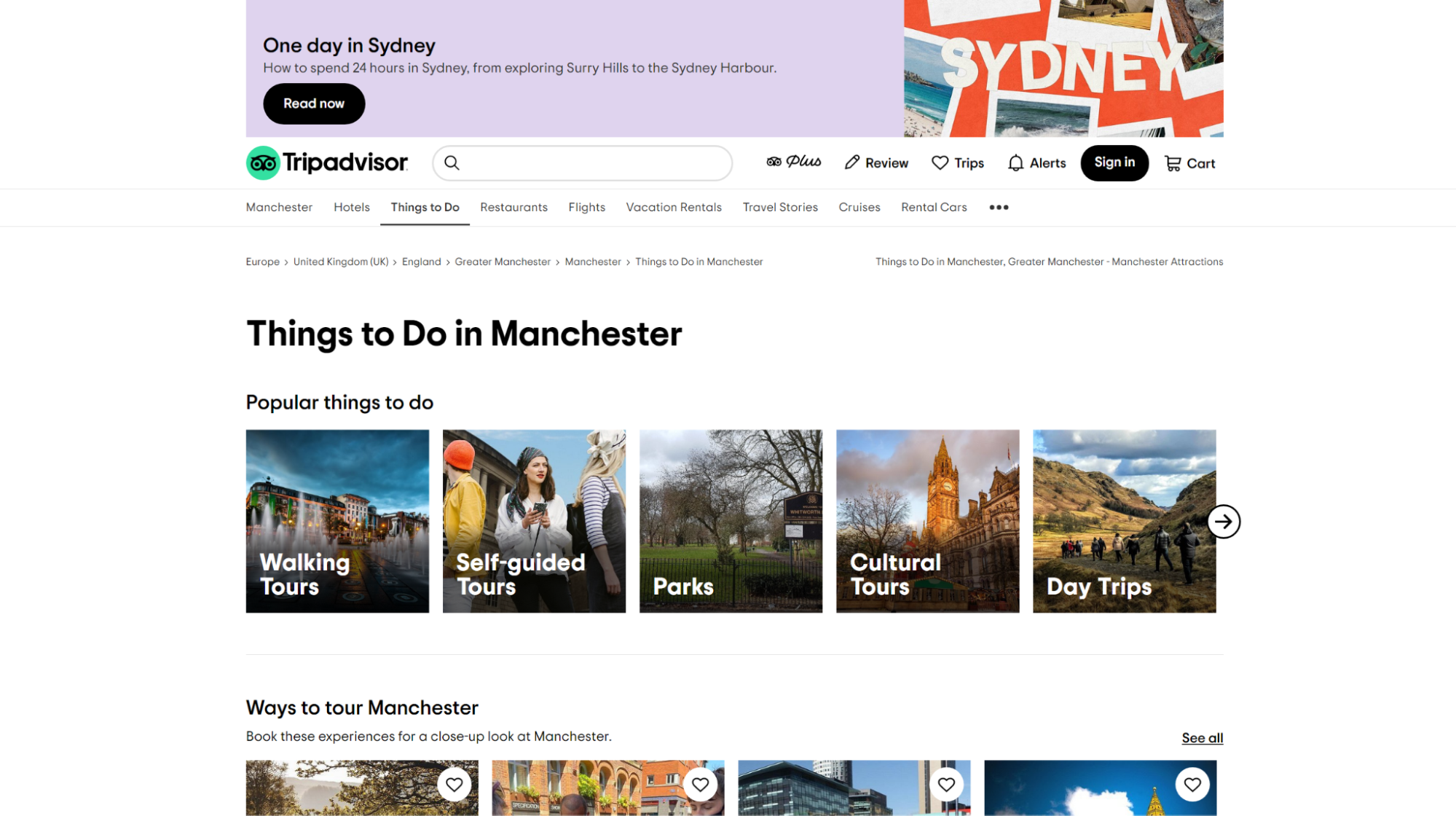Open Trips heart icon
The width and height of the screenshot is (1456, 816).
(940, 162)
